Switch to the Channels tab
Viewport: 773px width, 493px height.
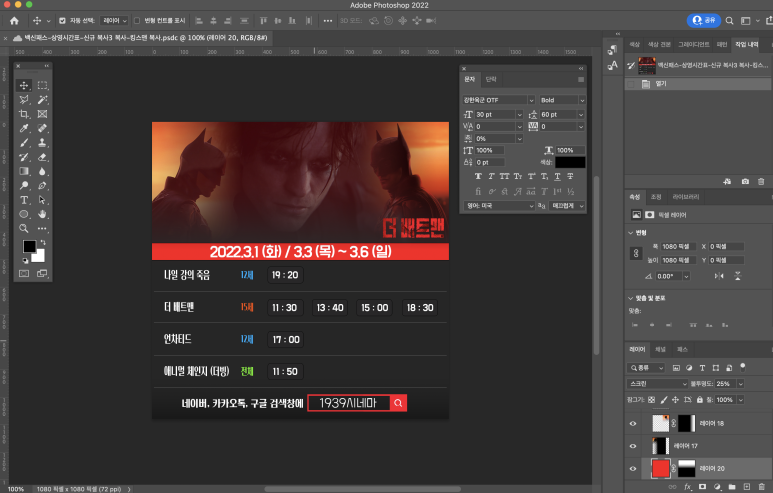660,350
